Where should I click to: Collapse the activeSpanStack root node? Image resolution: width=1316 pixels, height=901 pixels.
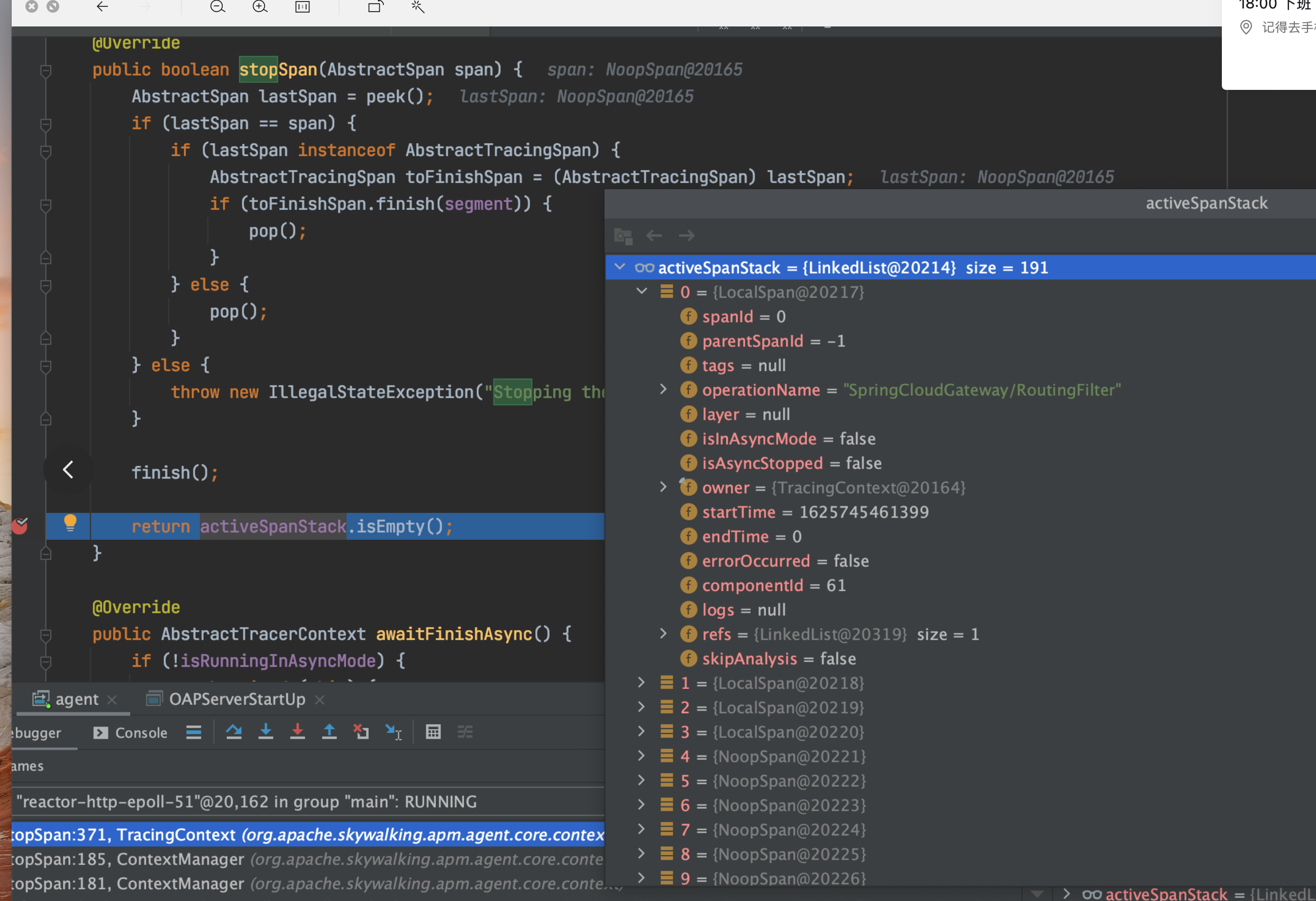pyautogui.click(x=620, y=267)
